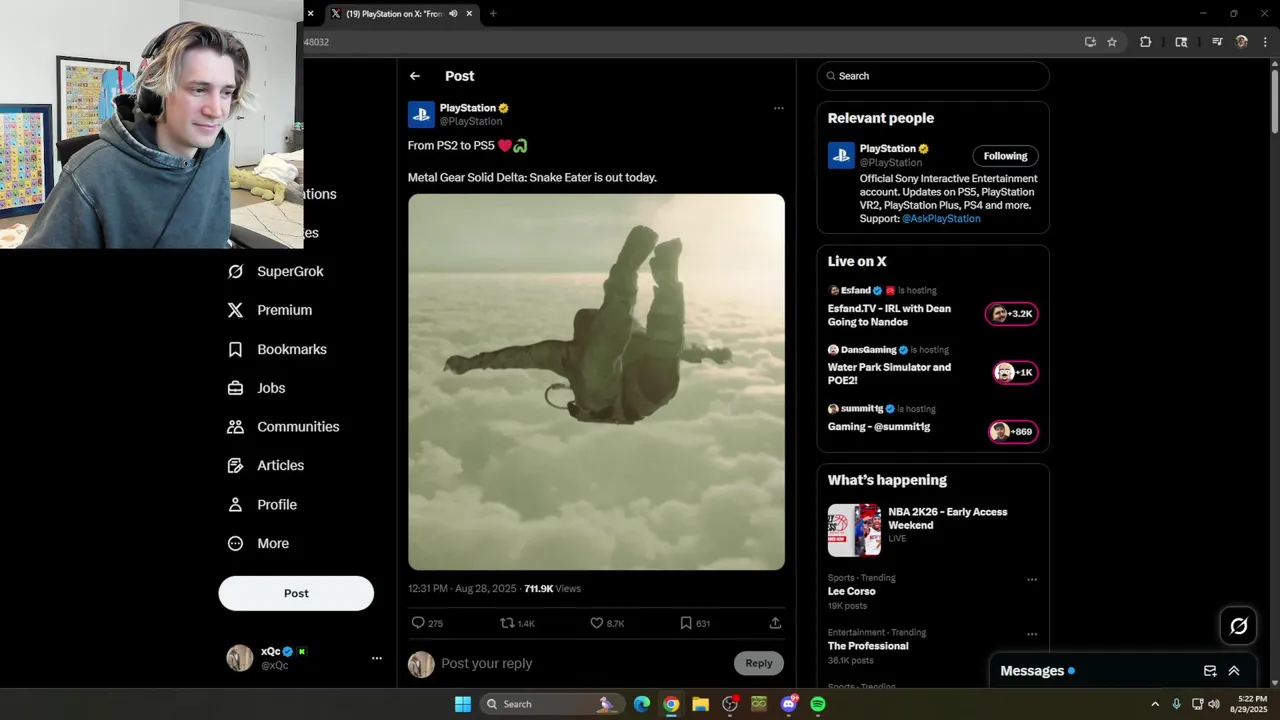This screenshot has height=720, width=1280.
Task: Open File Explorer from taskbar
Action: [700, 704]
